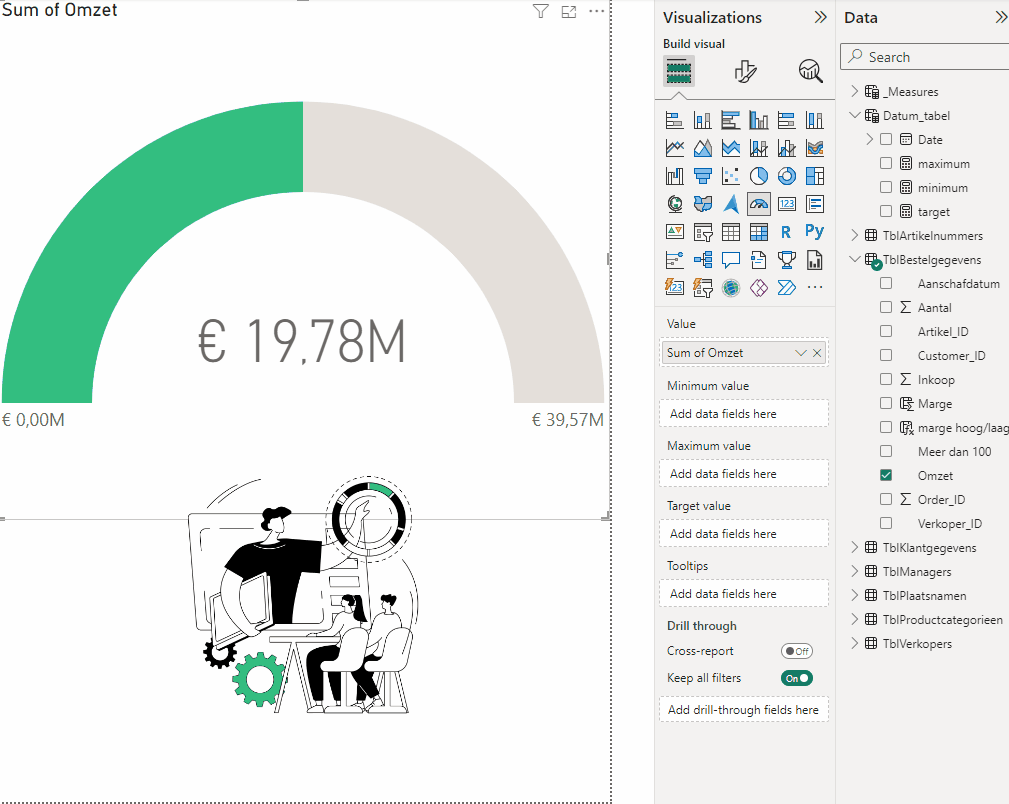Remove Sum of Omzet from Value well
This screenshot has width=1009, height=804.
point(817,353)
